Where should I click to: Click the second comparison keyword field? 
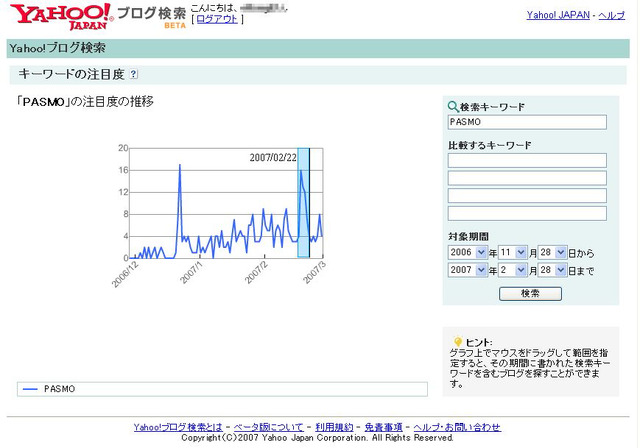click(x=527, y=178)
